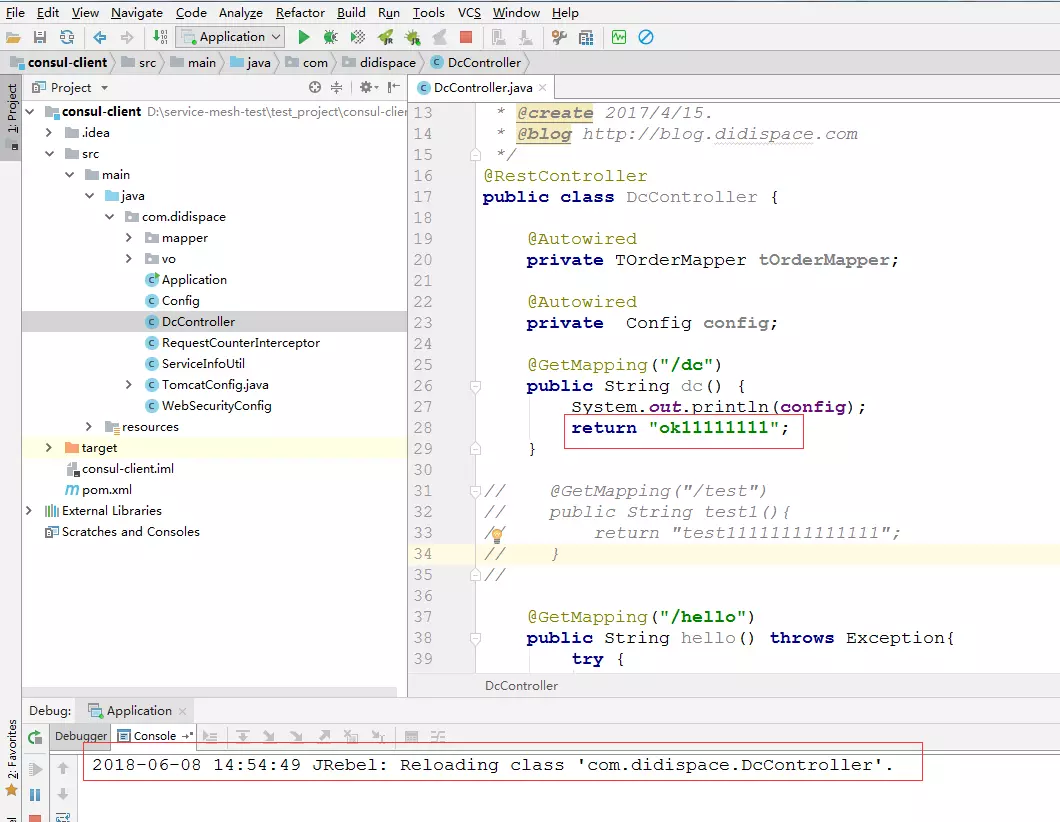1060x822 pixels.
Task: Pause the program in the Debug panel
Action: point(35,795)
